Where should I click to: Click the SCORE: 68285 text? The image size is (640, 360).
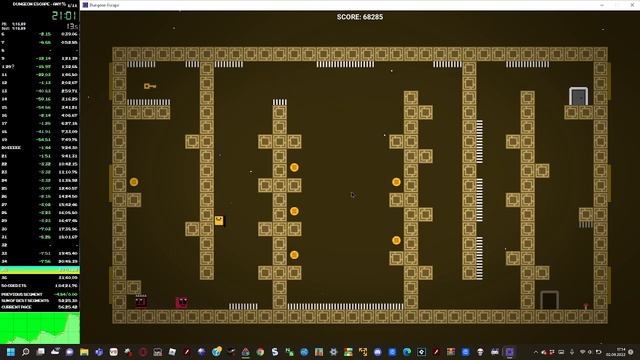point(360,17)
